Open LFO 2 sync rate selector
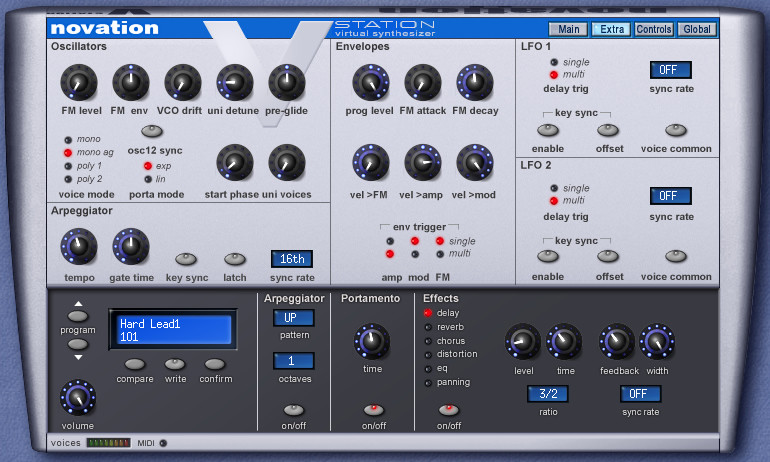The image size is (770, 462). 670,196
